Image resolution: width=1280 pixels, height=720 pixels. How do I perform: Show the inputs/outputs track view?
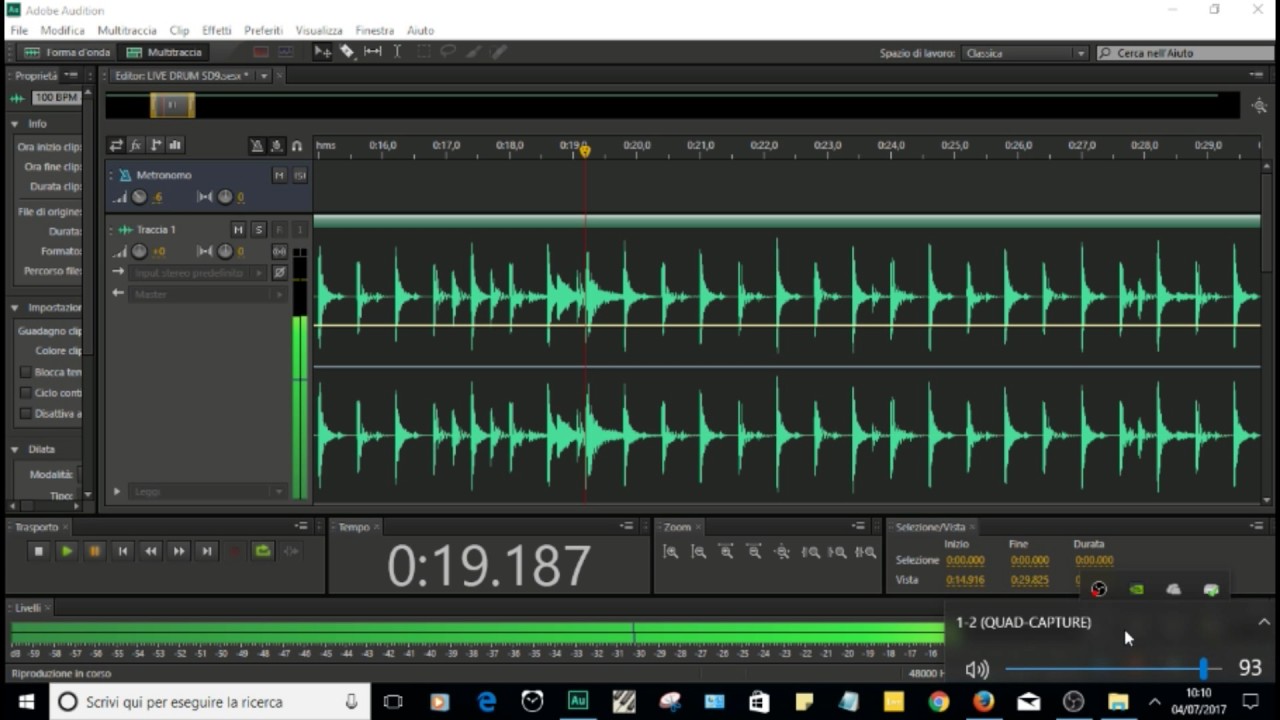click(x=117, y=146)
